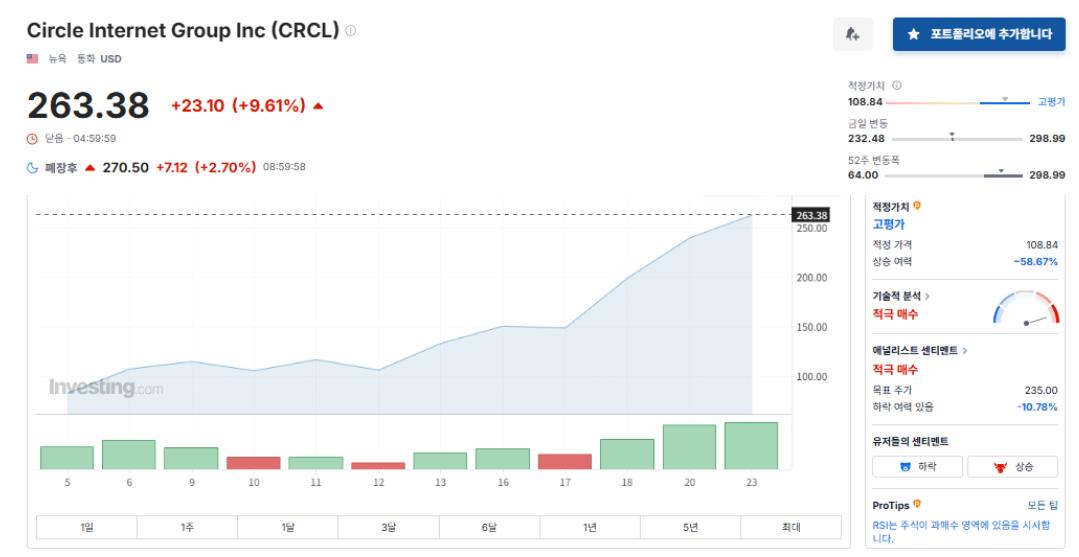Select the 1달 timeframe tab
Viewport: 1079px width, 557px height.
pyautogui.click(x=288, y=527)
